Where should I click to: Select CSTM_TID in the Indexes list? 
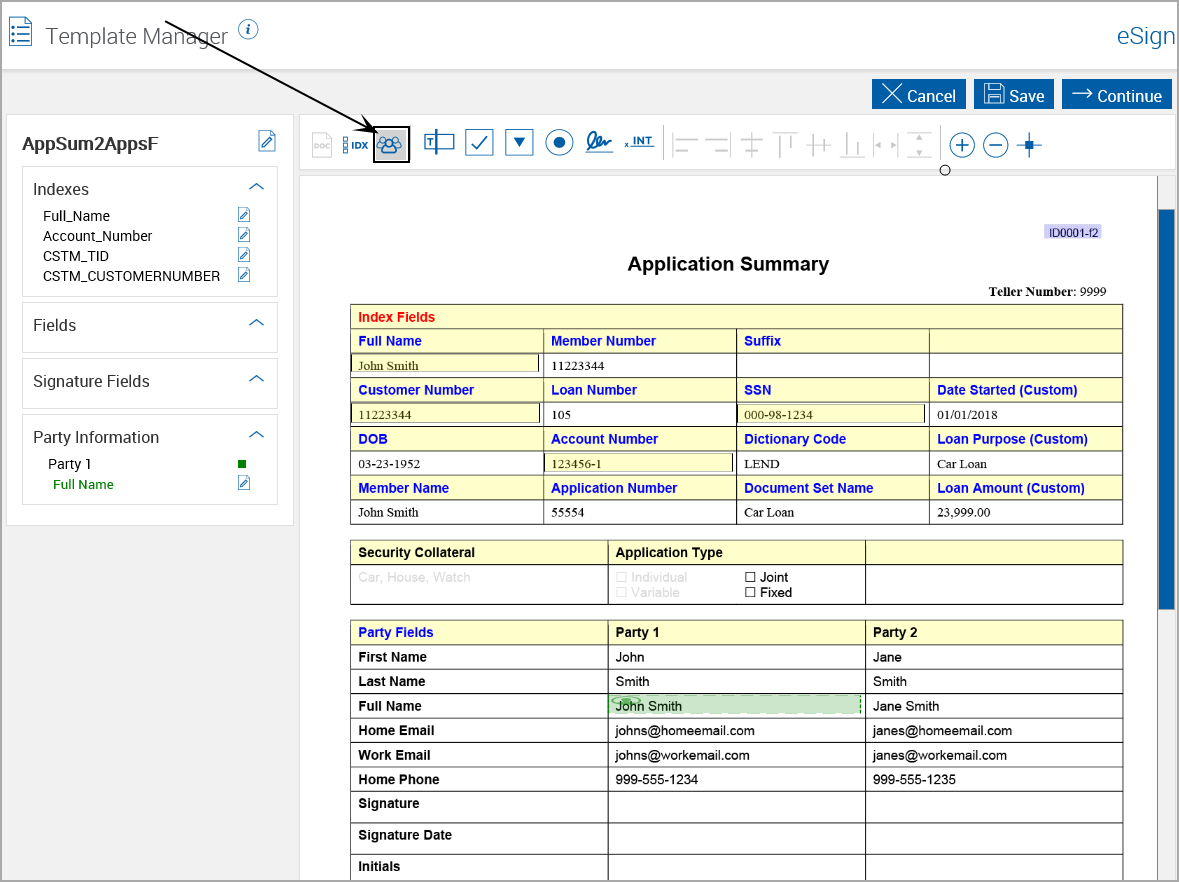(75, 256)
